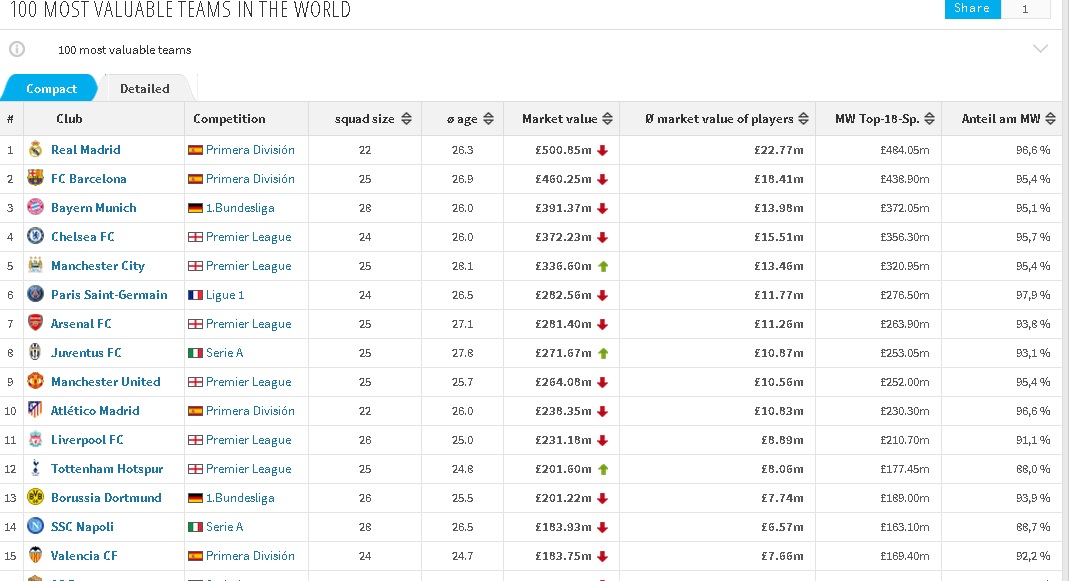1069x581 pixels.
Task: Click the info icon beside 100 most valuable teams
Action: tap(17, 49)
